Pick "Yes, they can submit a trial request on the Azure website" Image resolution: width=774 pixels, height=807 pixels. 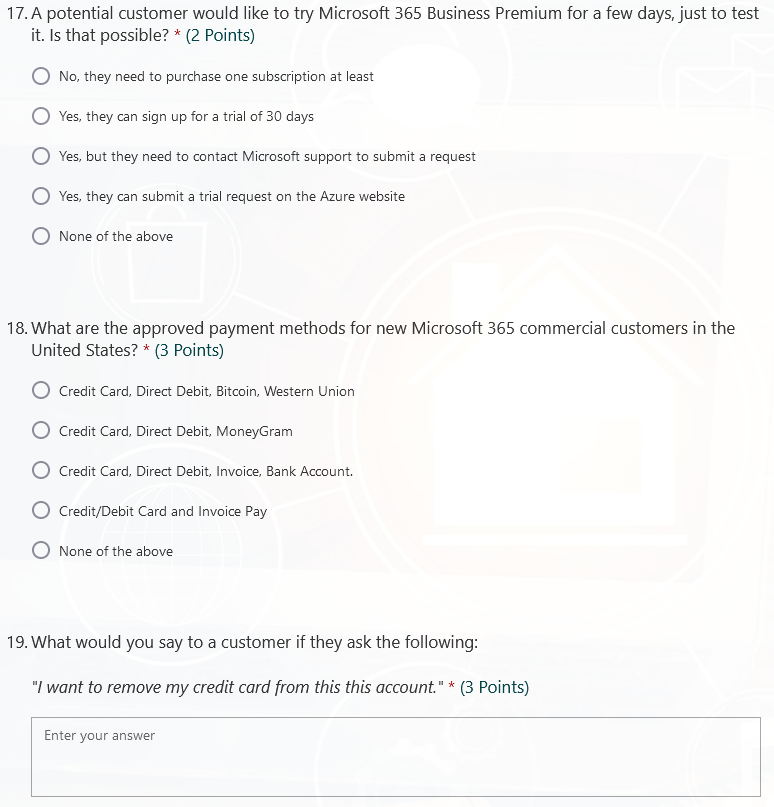pos(41,196)
